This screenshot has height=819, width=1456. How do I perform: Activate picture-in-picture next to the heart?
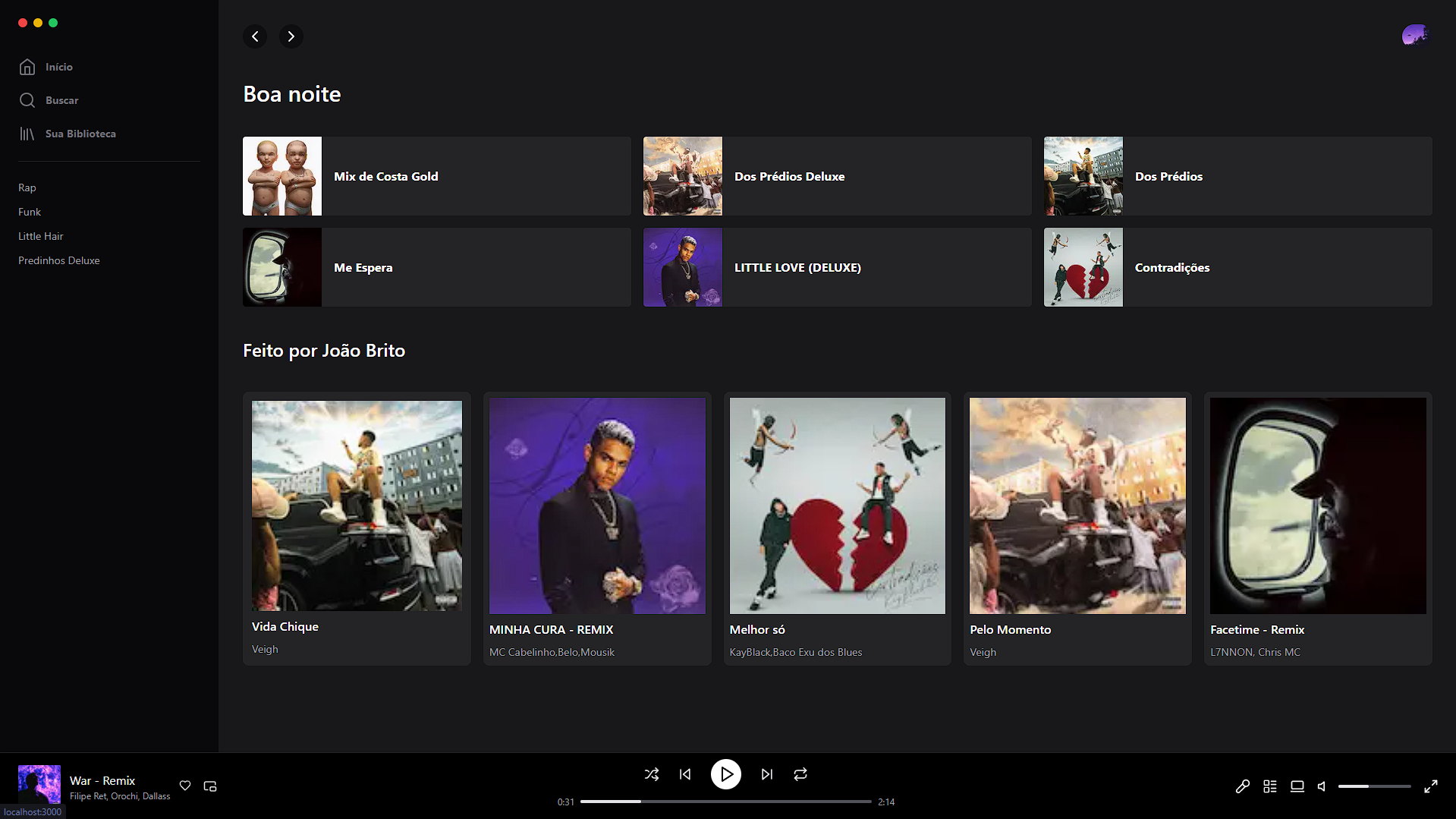pyautogui.click(x=210, y=786)
